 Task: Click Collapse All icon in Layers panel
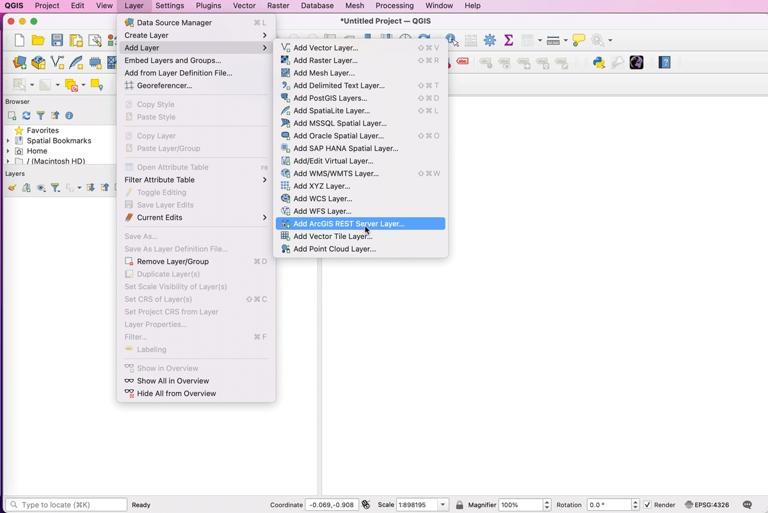105,188
